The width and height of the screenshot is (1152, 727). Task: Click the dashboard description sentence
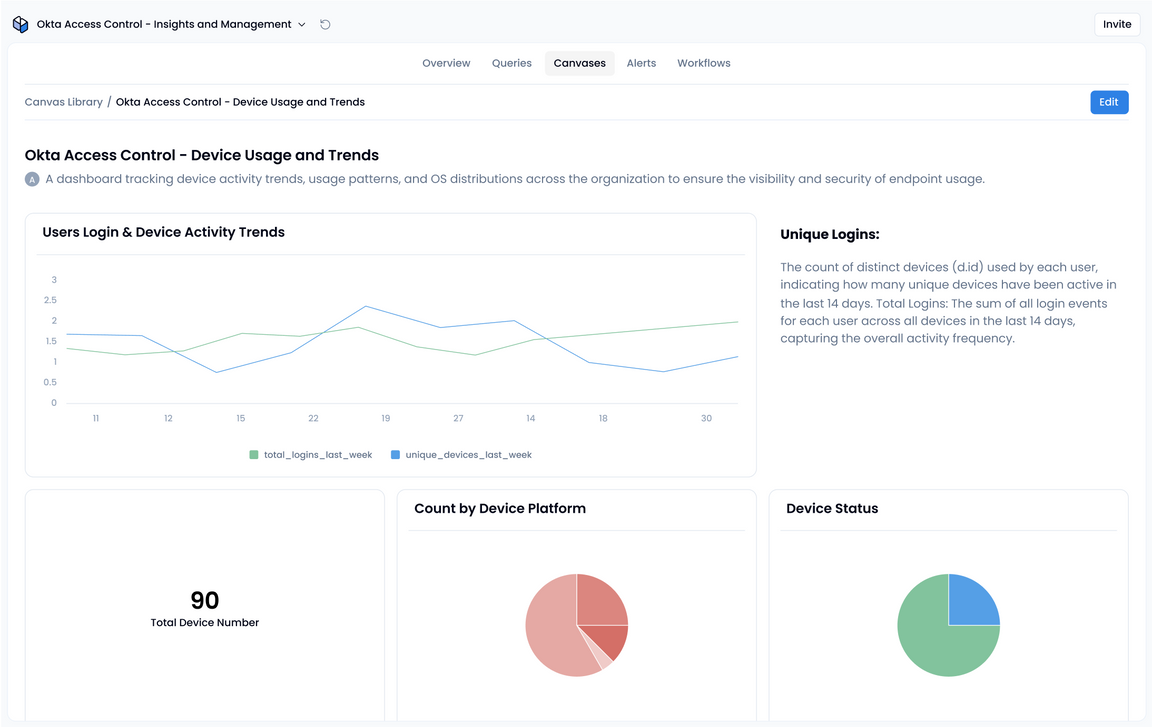[515, 179]
